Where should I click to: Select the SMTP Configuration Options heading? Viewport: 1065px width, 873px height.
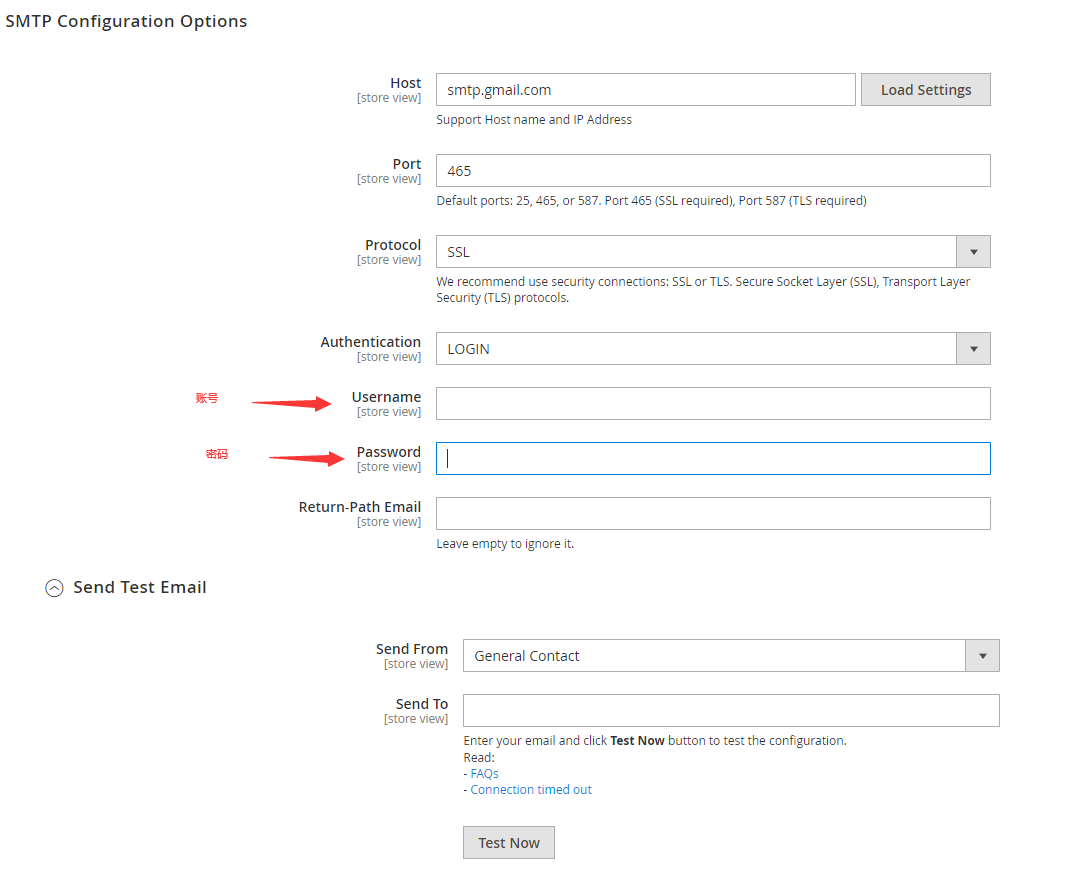[x=126, y=20]
